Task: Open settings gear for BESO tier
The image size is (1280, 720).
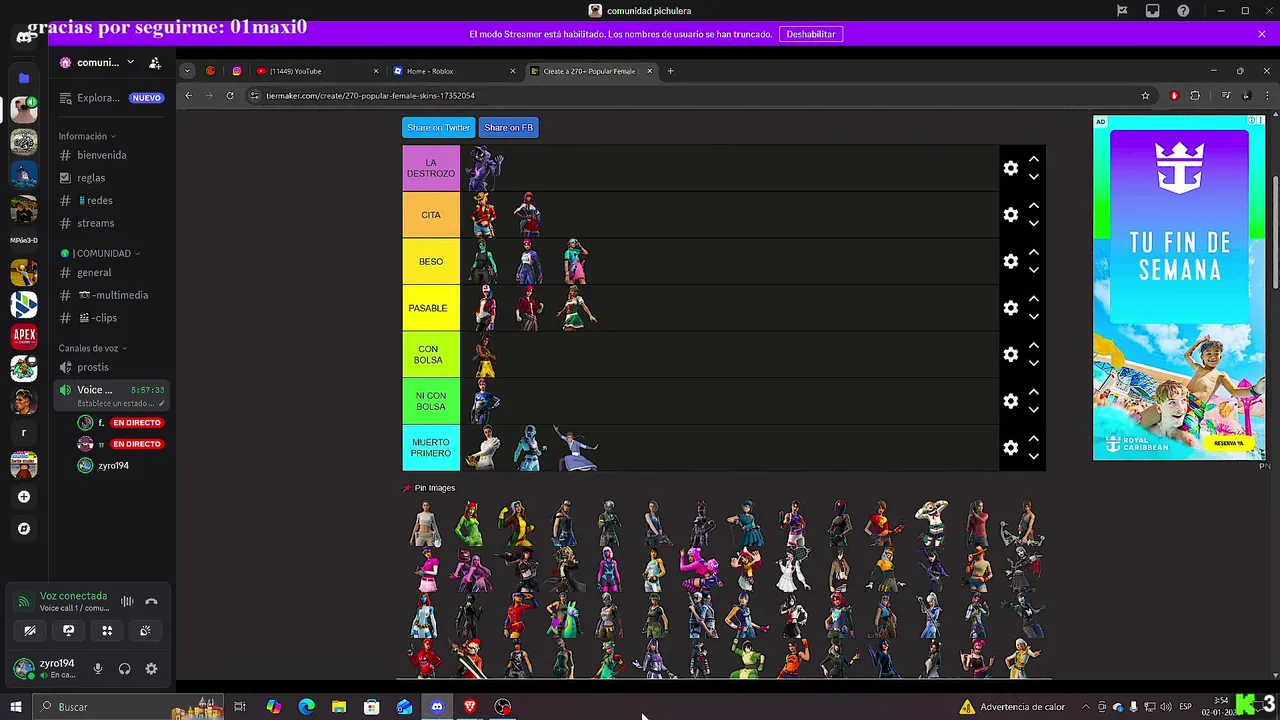Action: tap(1010, 261)
